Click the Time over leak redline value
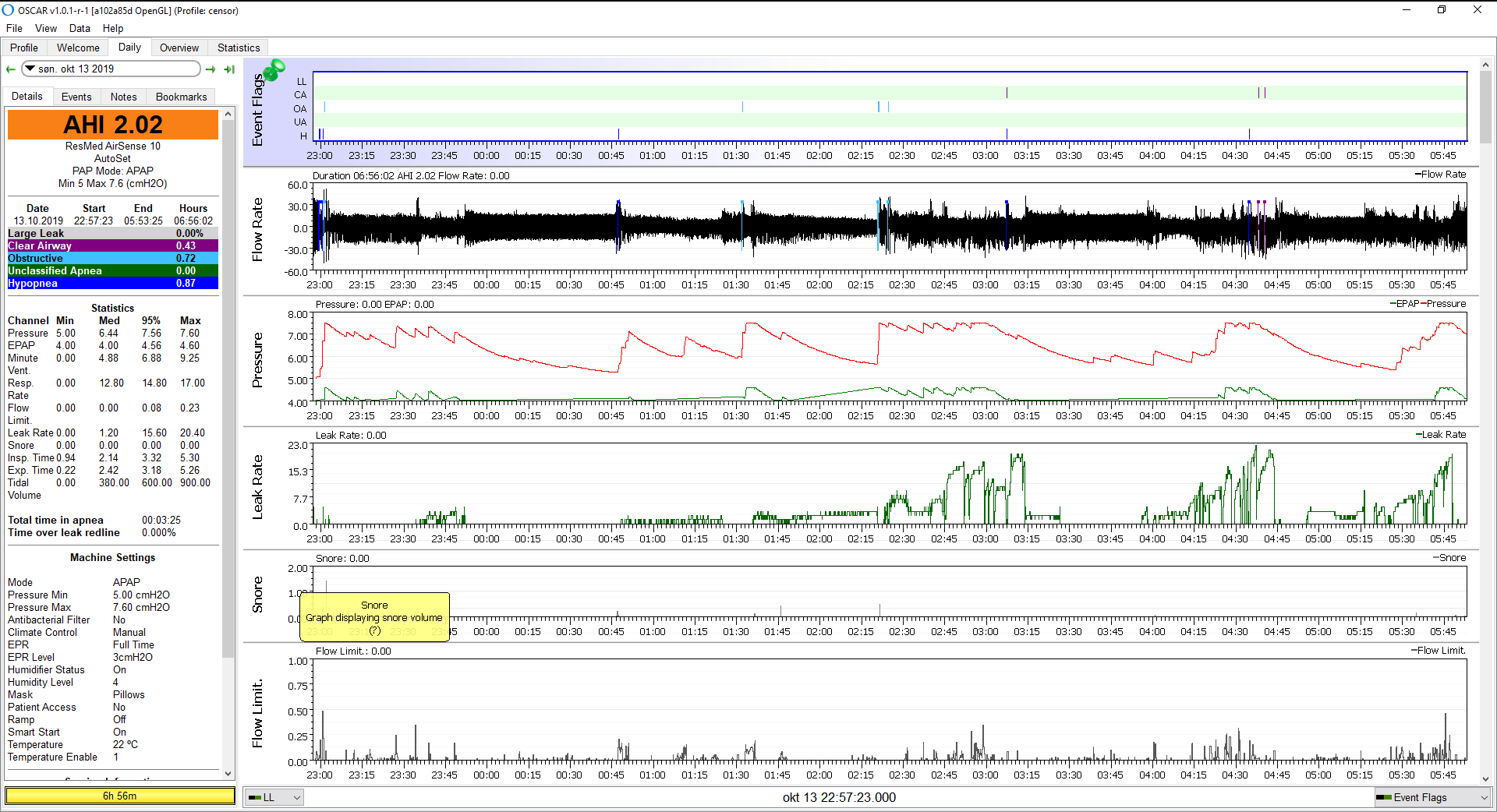The width and height of the screenshot is (1497, 812). (159, 532)
